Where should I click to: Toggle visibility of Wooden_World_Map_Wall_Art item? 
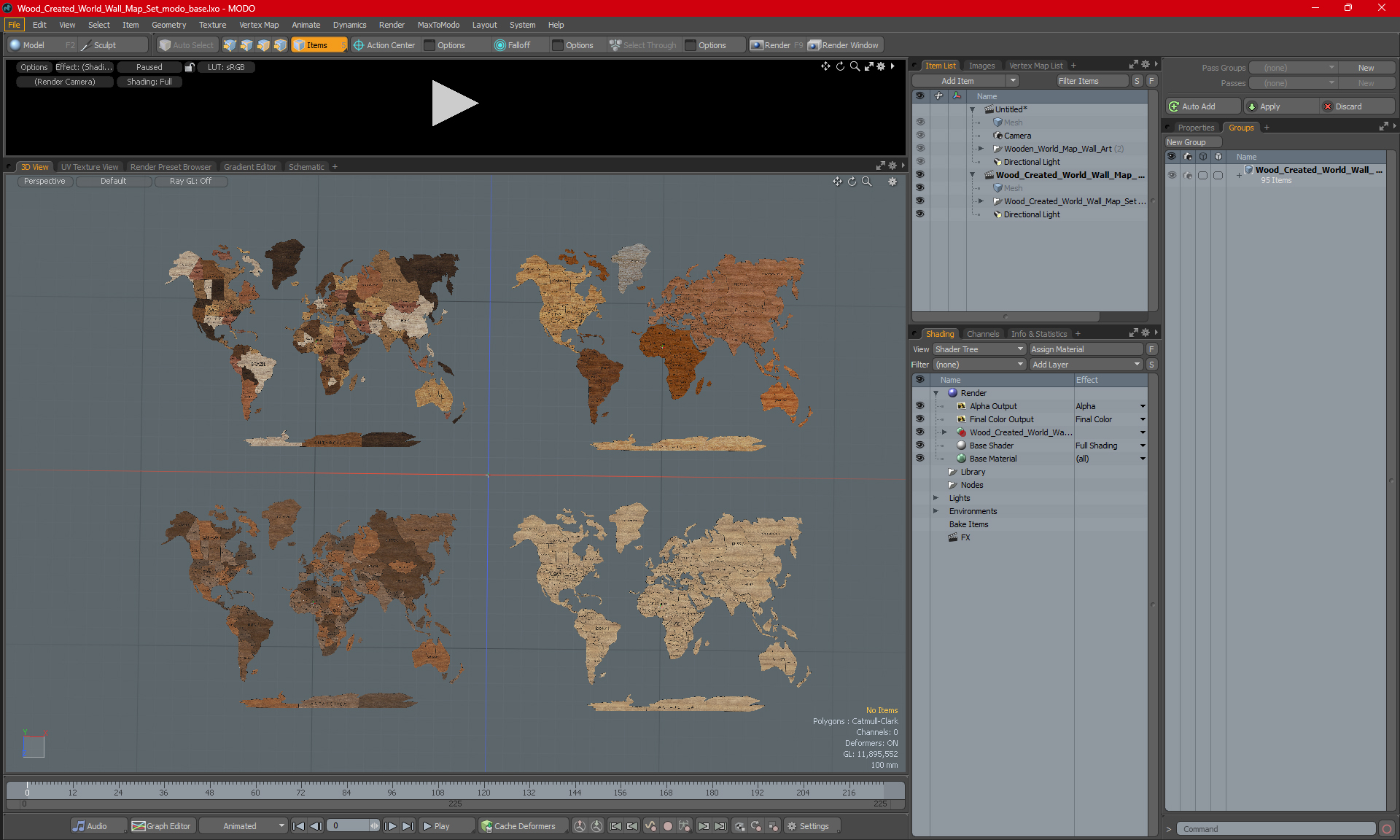920,149
